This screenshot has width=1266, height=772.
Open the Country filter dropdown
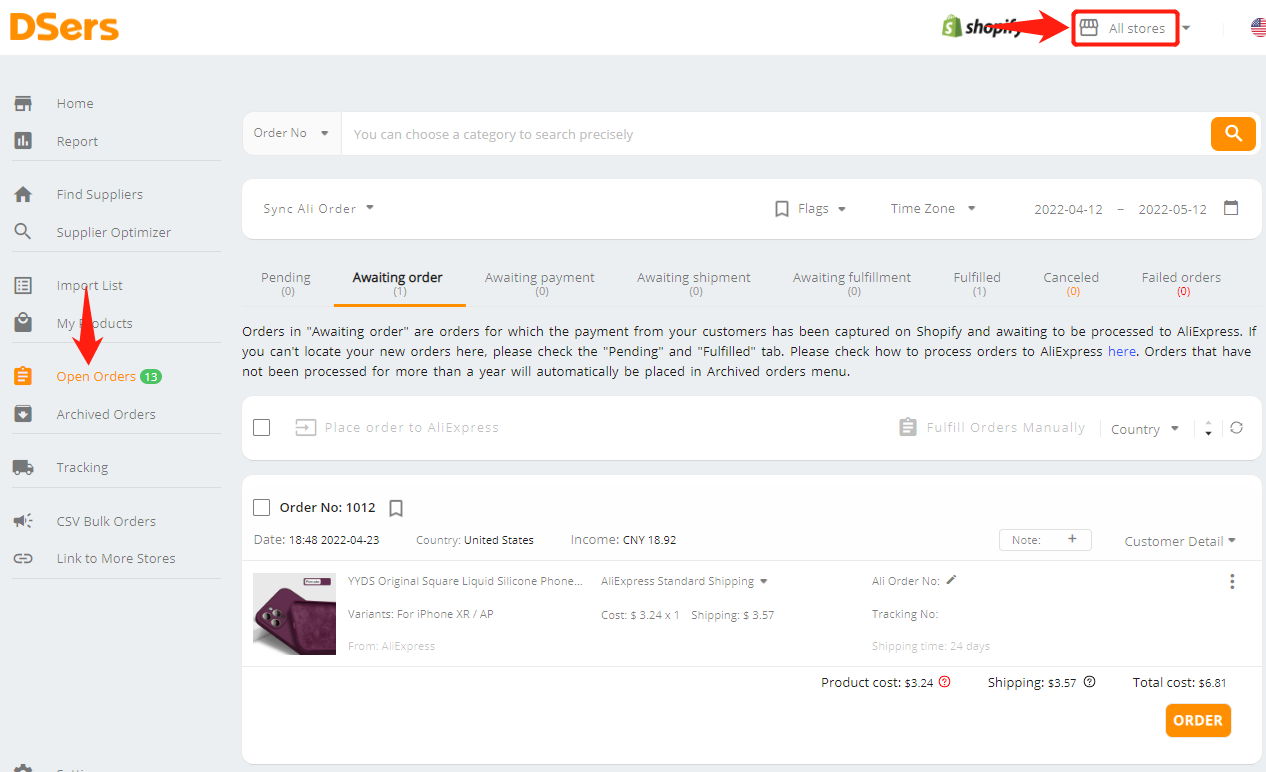coord(1145,429)
